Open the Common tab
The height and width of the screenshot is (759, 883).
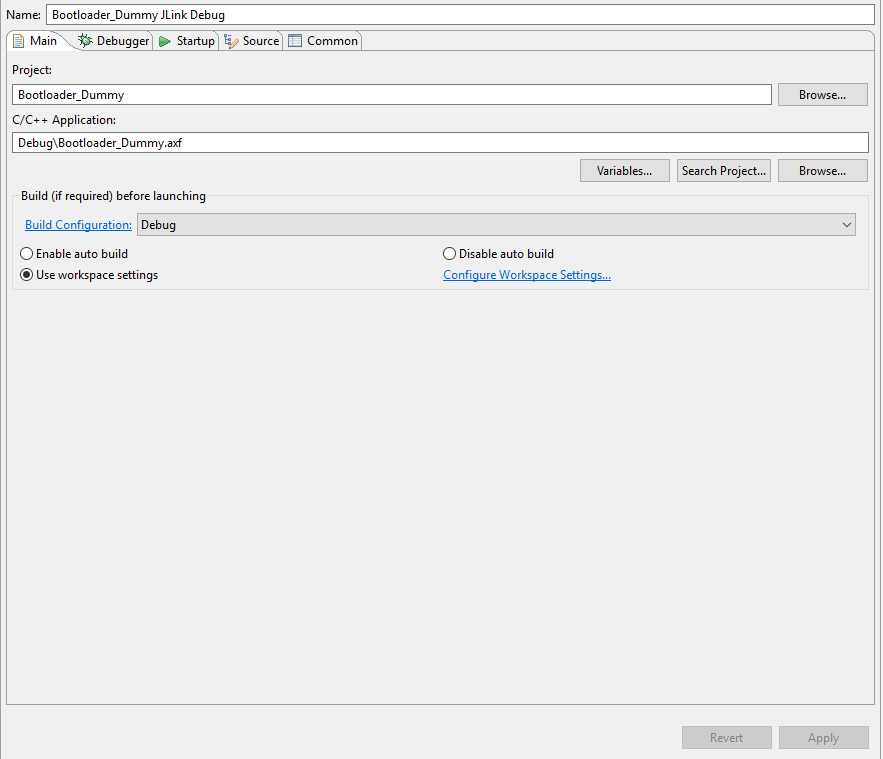(323, 41)
